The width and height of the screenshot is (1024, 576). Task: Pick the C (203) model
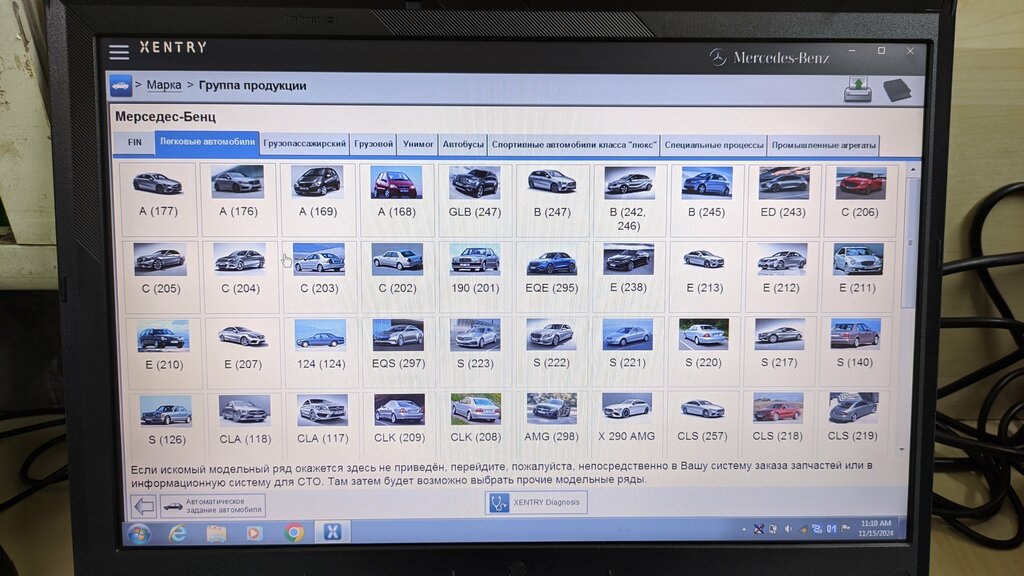click(x=319, y=276)
